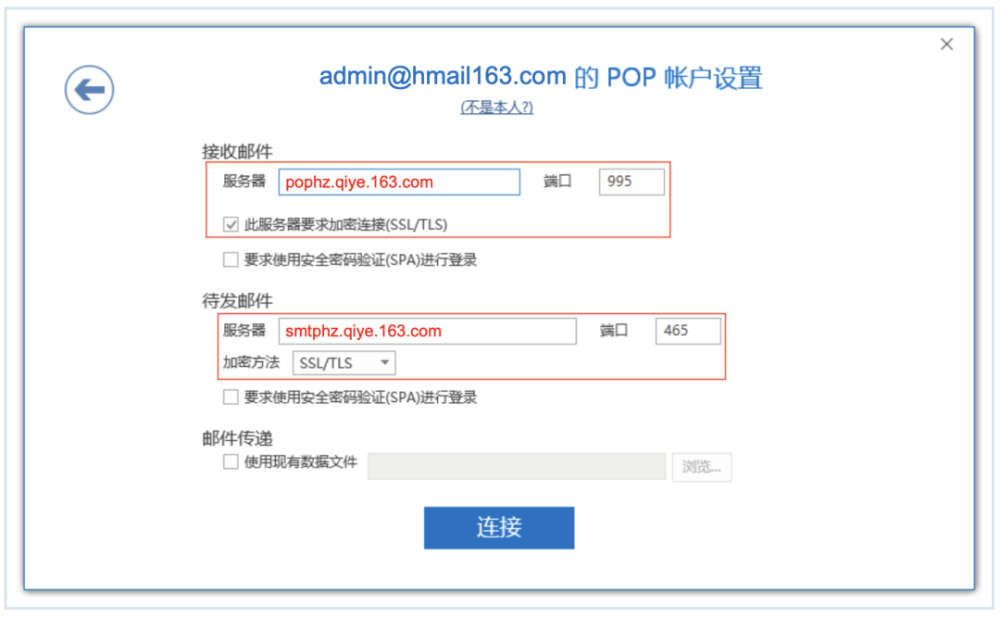The width and height of the screenshot is (1000, 618).
Task: Focus the outgoing server field smtphz.qiye.163.com
Action: click(x=427, y=331)
